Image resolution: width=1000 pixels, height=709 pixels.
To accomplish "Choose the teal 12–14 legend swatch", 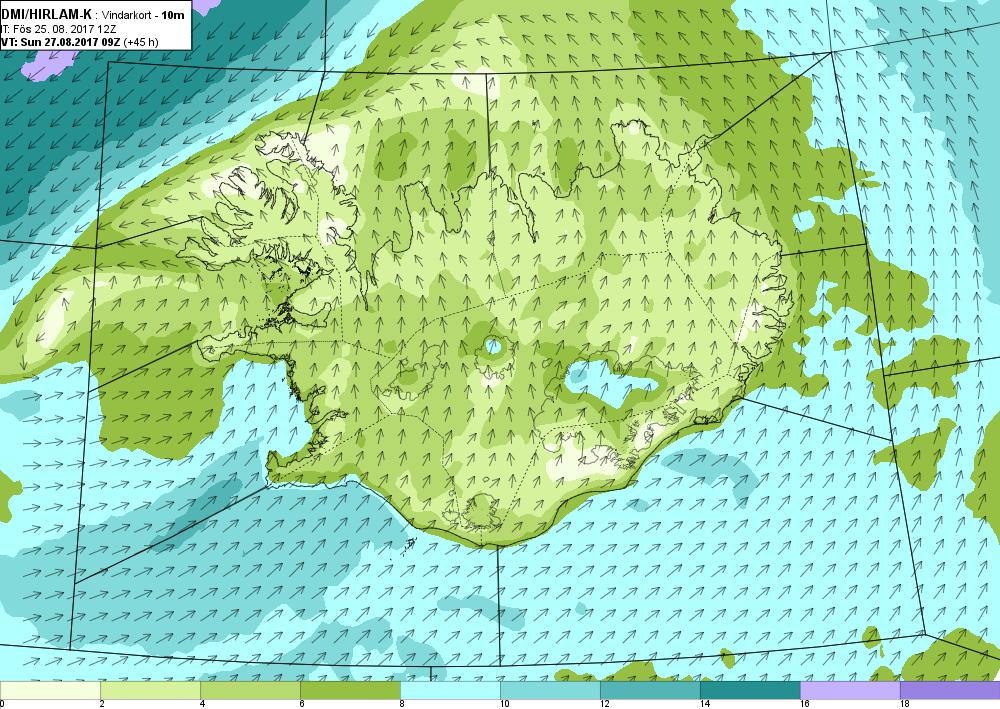I will [650, 690].
